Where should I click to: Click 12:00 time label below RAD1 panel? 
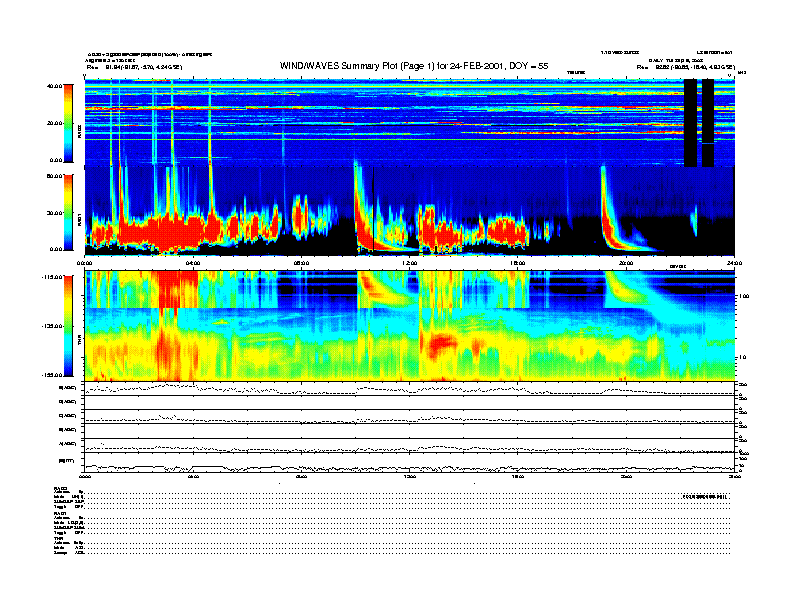point(410,263)
